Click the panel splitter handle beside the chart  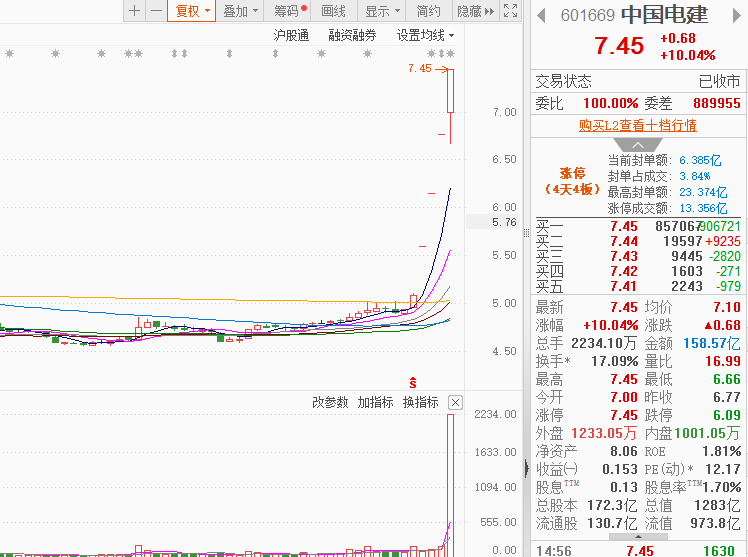(x=526, y=233)
